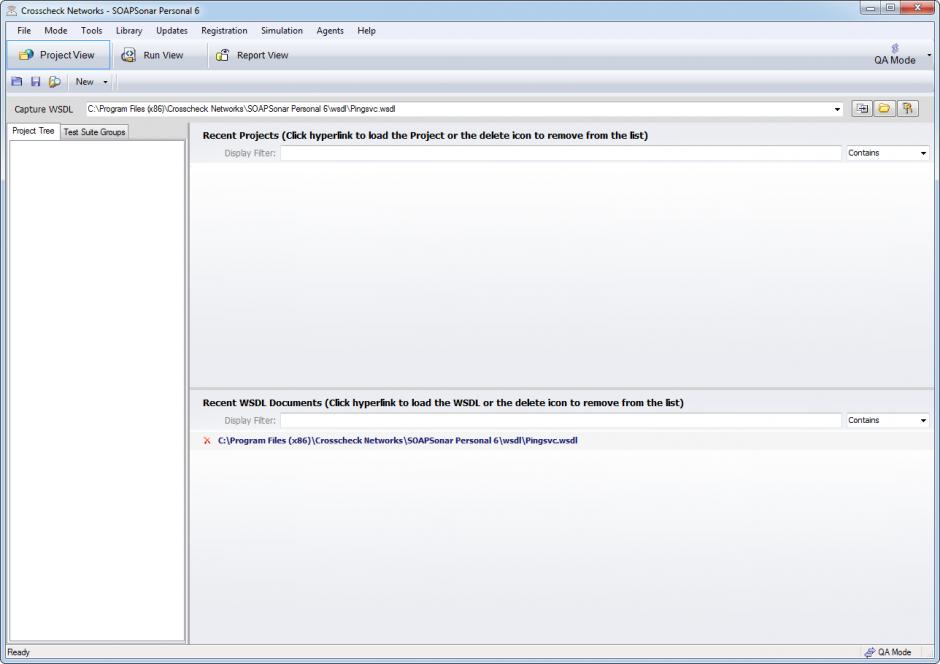Click the save project floppy icon

point(35,82)
